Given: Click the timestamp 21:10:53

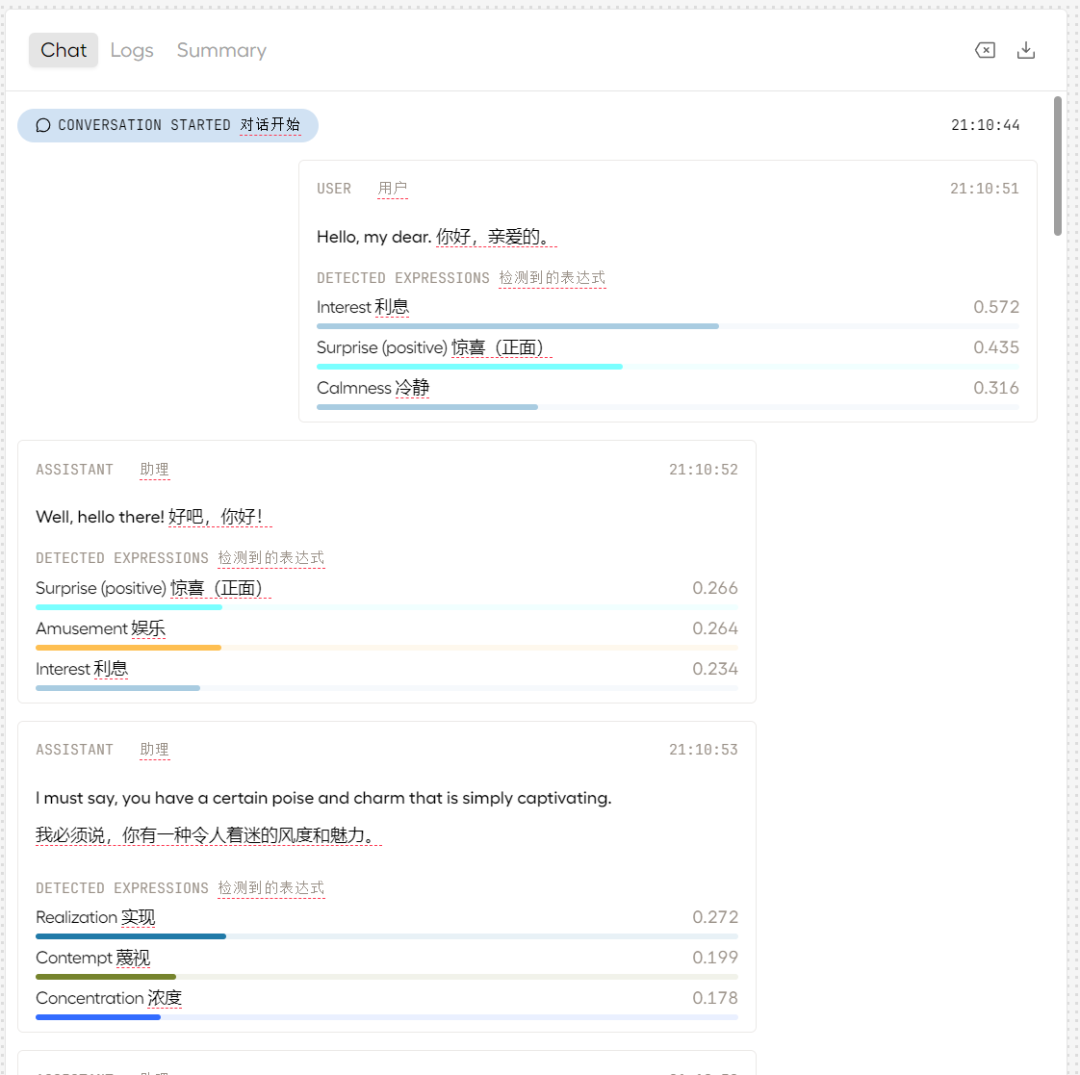Looking at the screenshot, I should pos(703,750).
